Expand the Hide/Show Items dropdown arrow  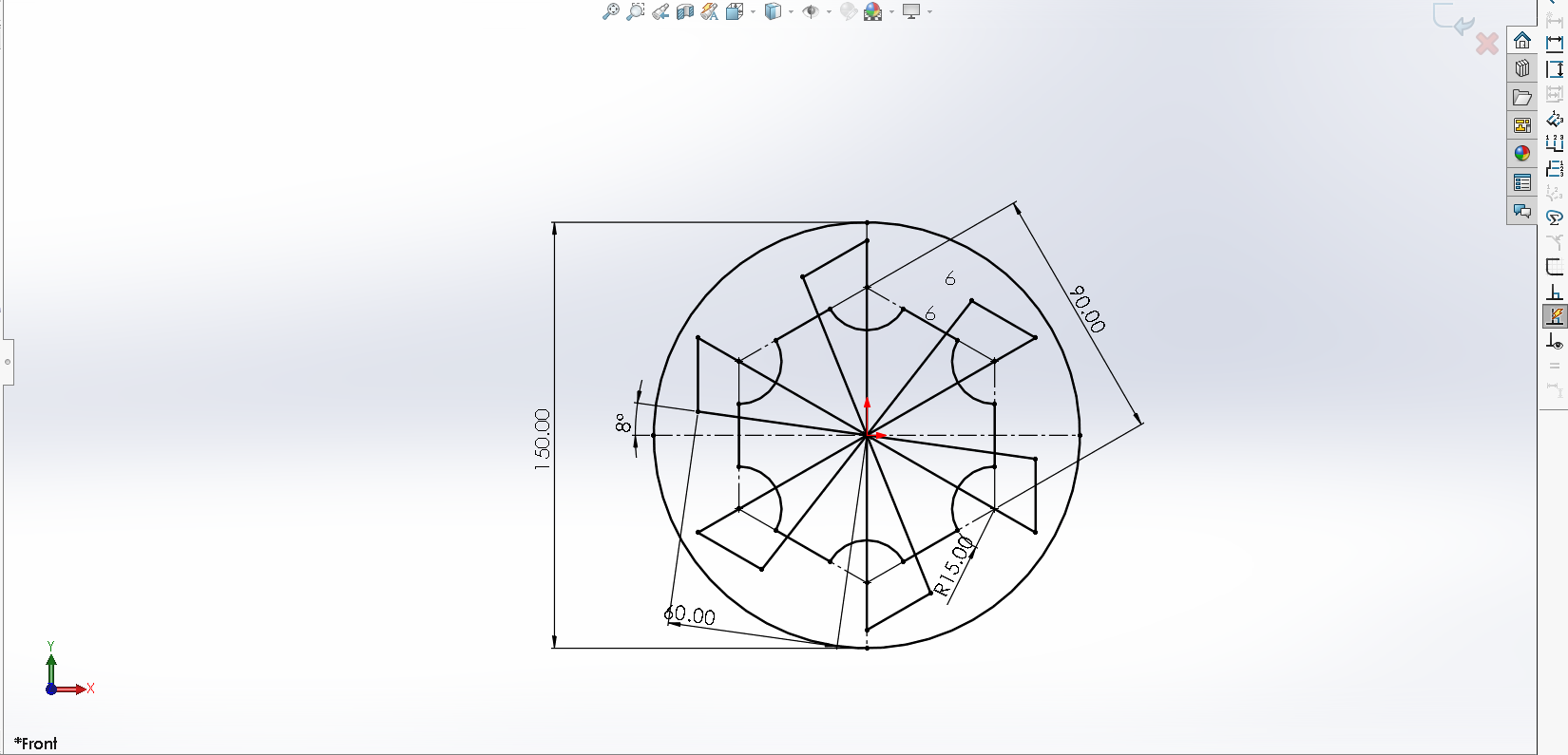(x=829, y=11)
